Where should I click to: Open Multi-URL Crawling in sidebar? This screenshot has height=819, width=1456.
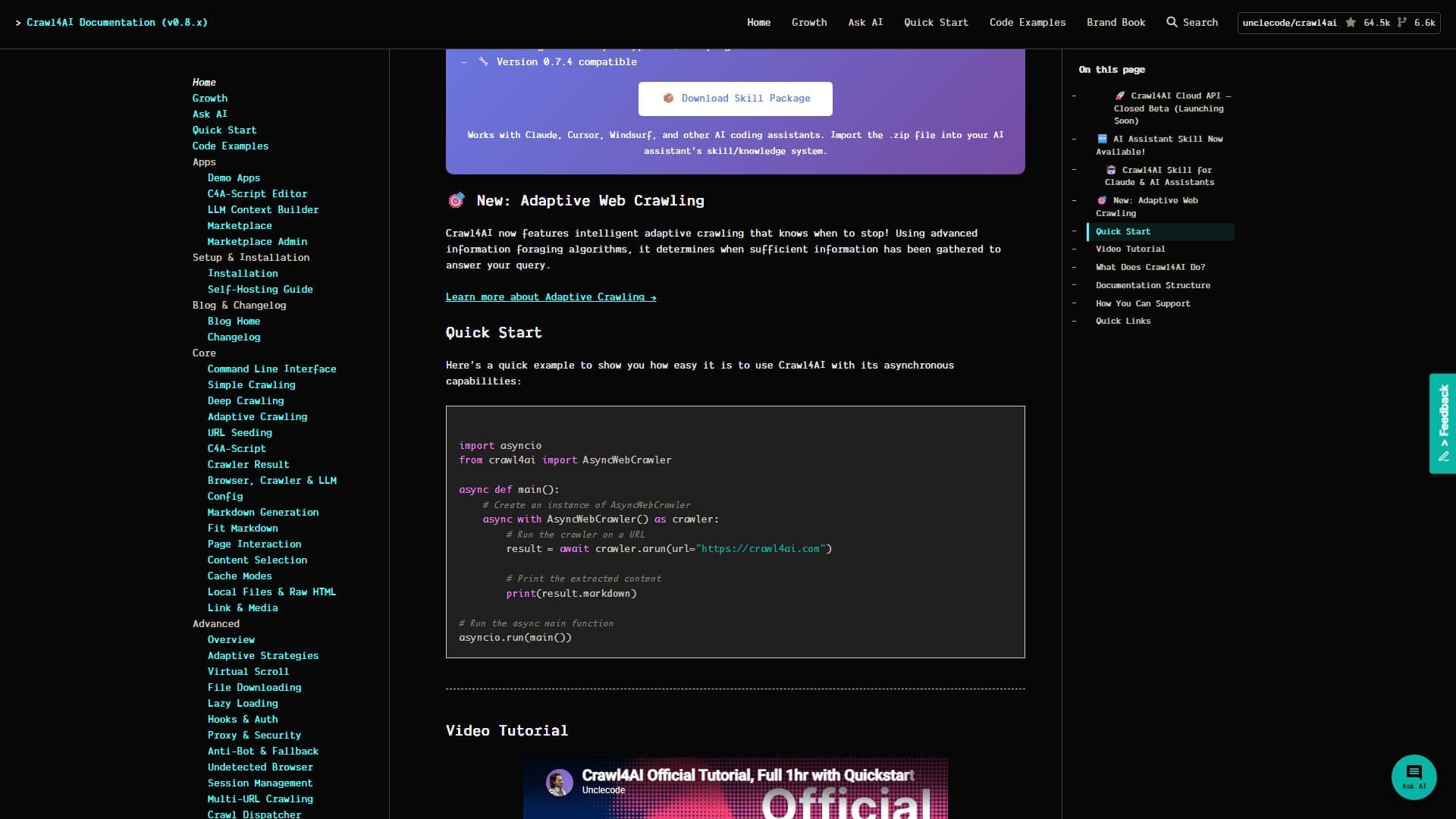260,799
